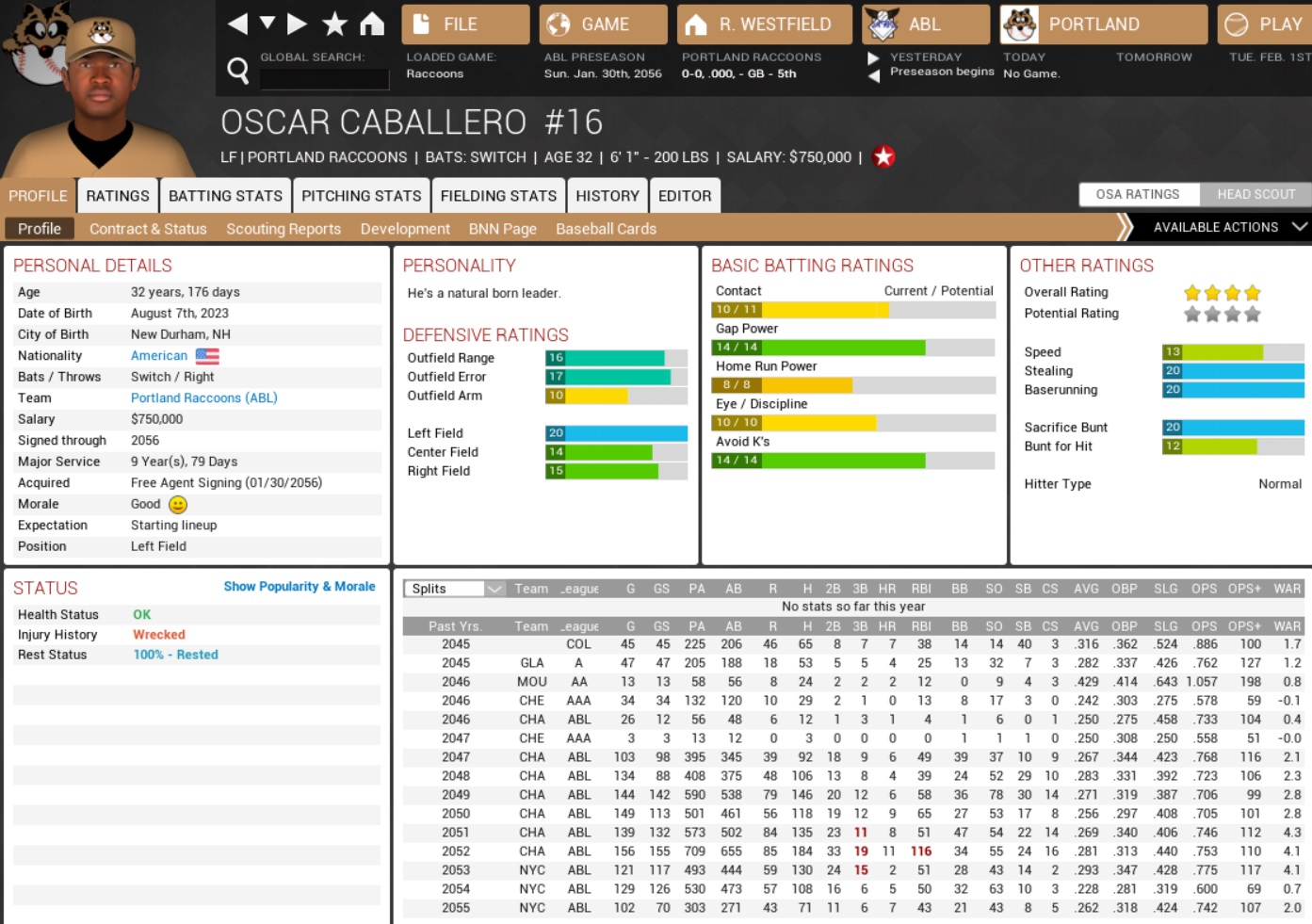Click the Portland raccoon team logo
The image size is (1312, 924).
pos(1020,24)
